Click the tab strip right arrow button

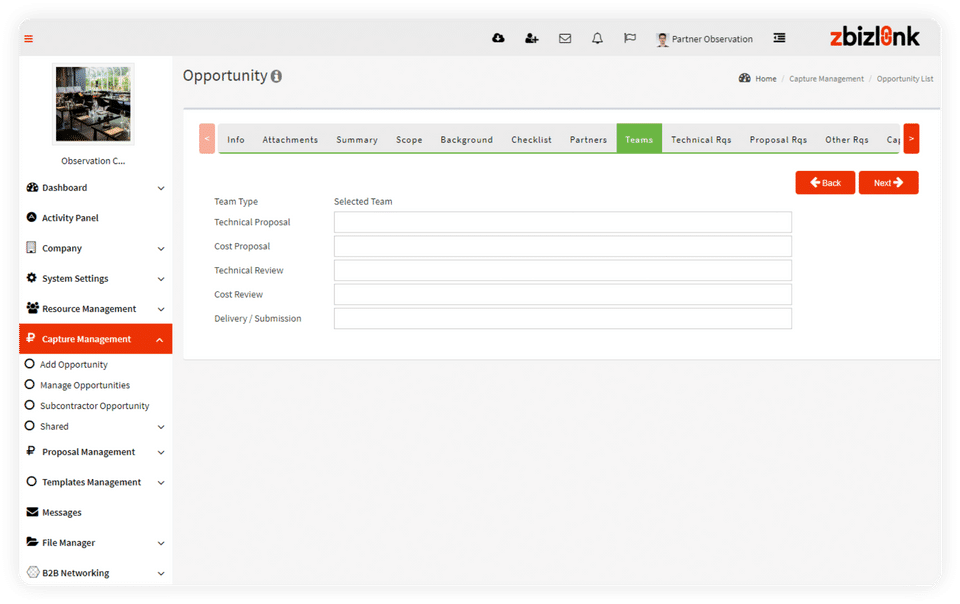click(x=911, y=138)
